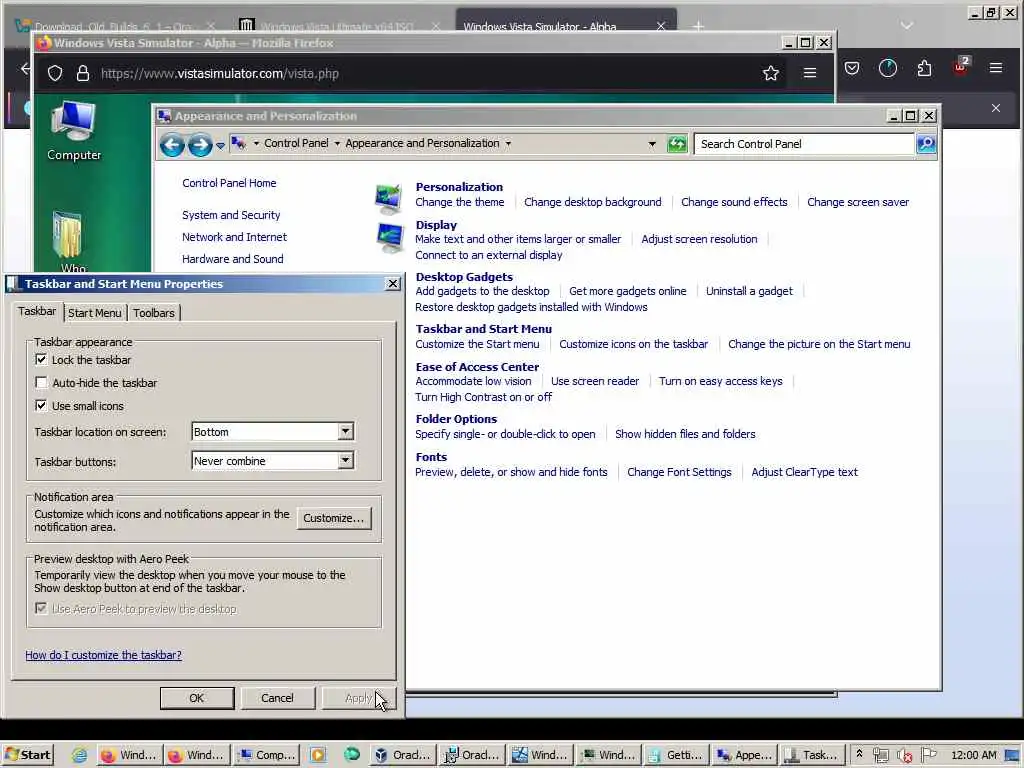Click the network icon in system tray

(880, 756)
